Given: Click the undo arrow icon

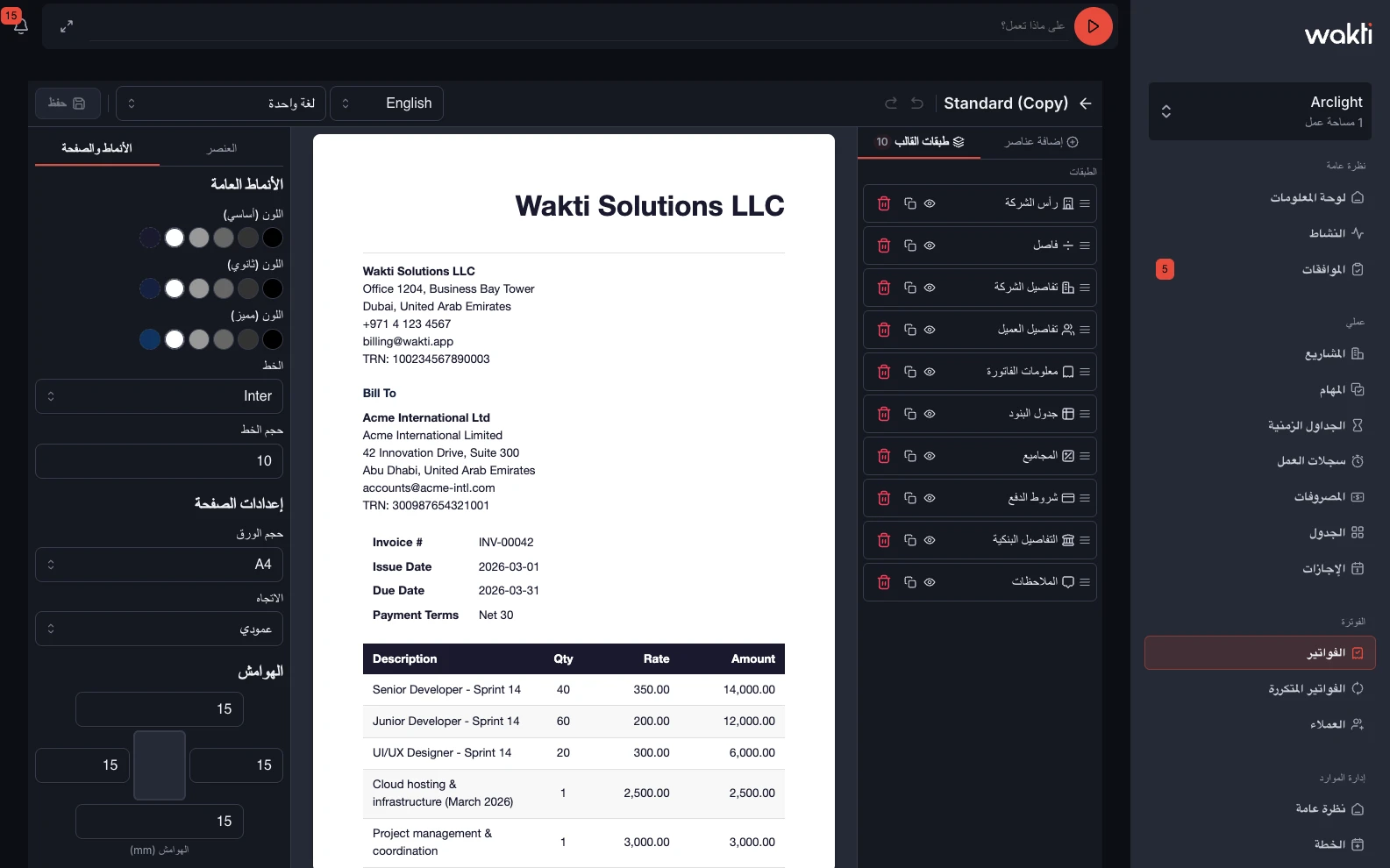Looking at the screenshot, I should click(x=917, y=103).
